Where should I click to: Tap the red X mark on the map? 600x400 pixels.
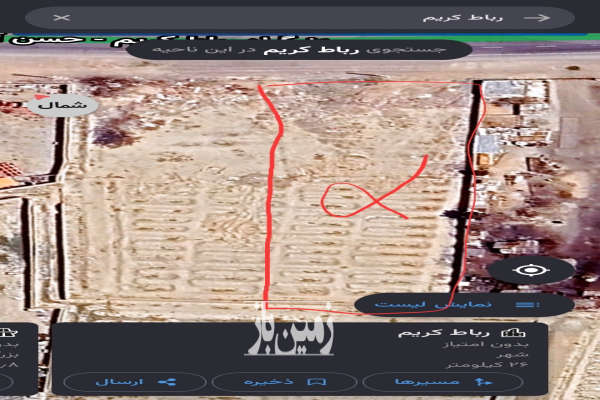(x=372, y=198)
